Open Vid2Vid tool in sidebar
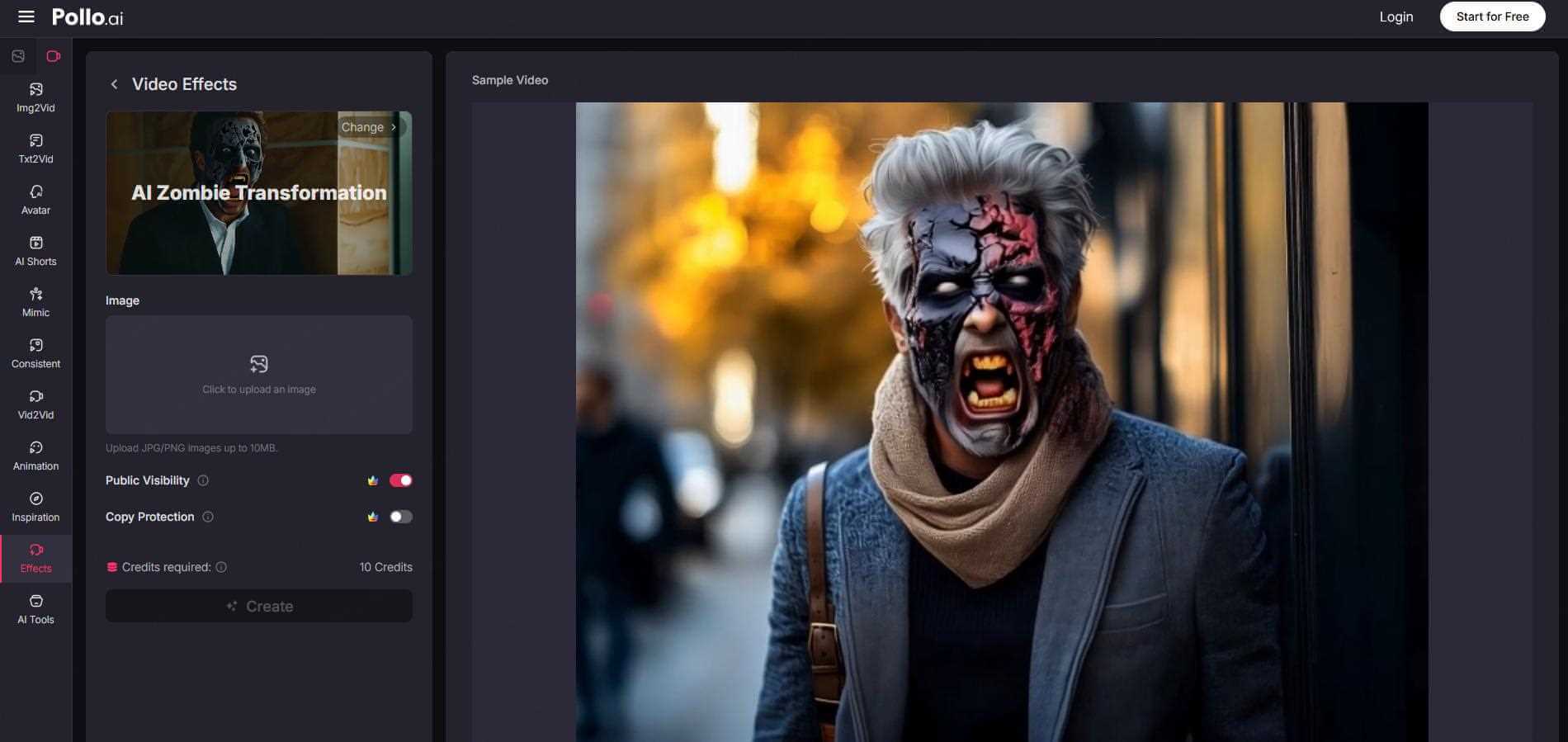 point(35,404)
